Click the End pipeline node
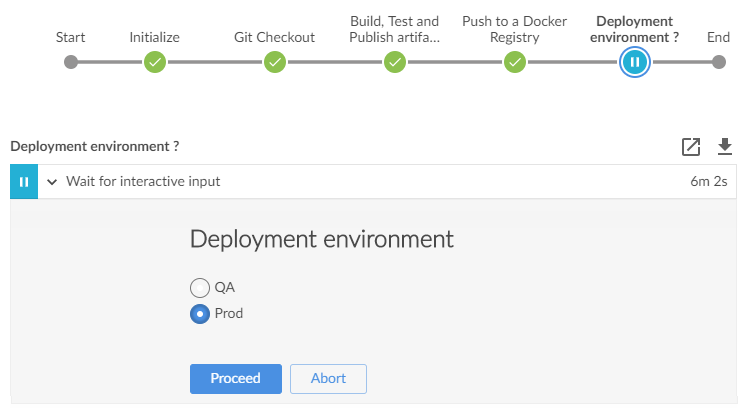 [x=718, y=62]
